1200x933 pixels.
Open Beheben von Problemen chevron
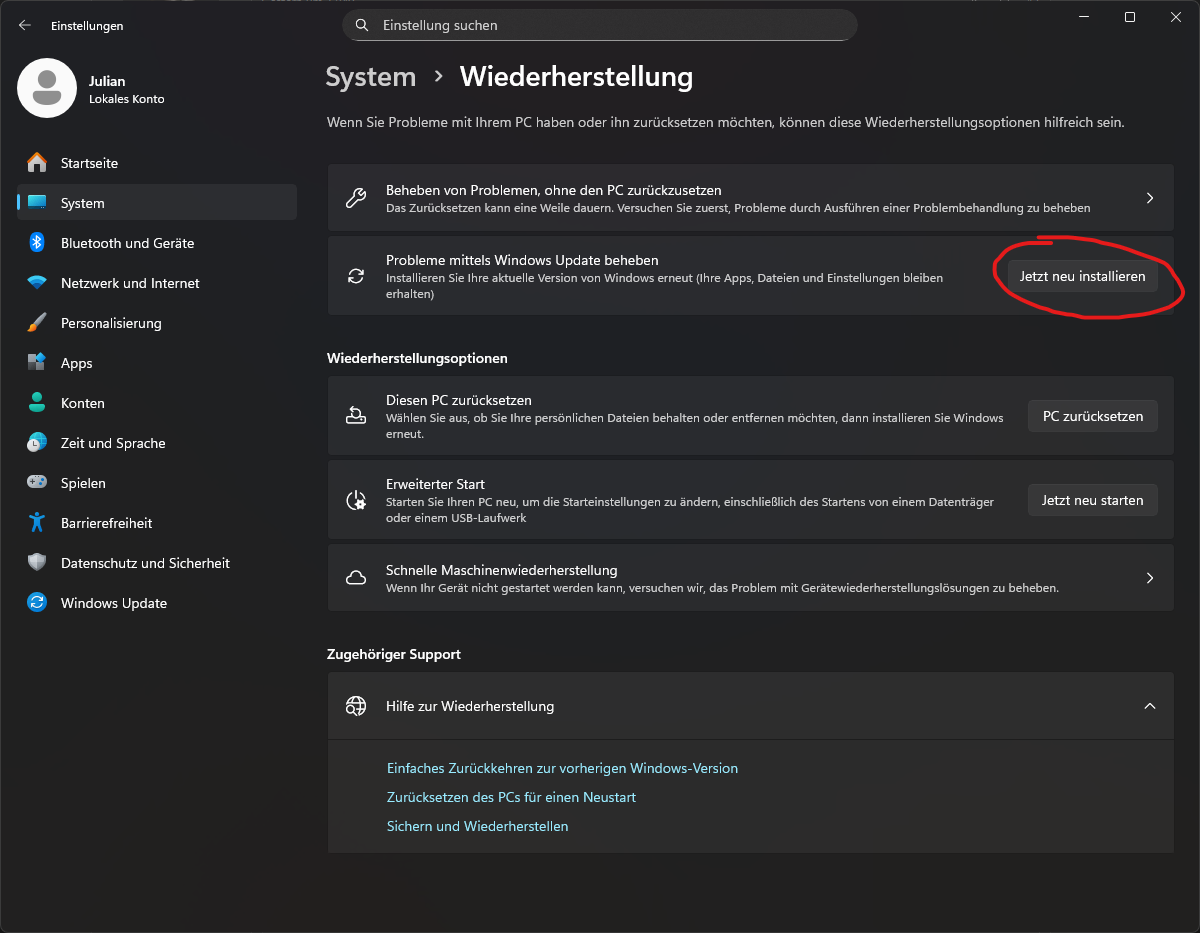[1150, 198]
